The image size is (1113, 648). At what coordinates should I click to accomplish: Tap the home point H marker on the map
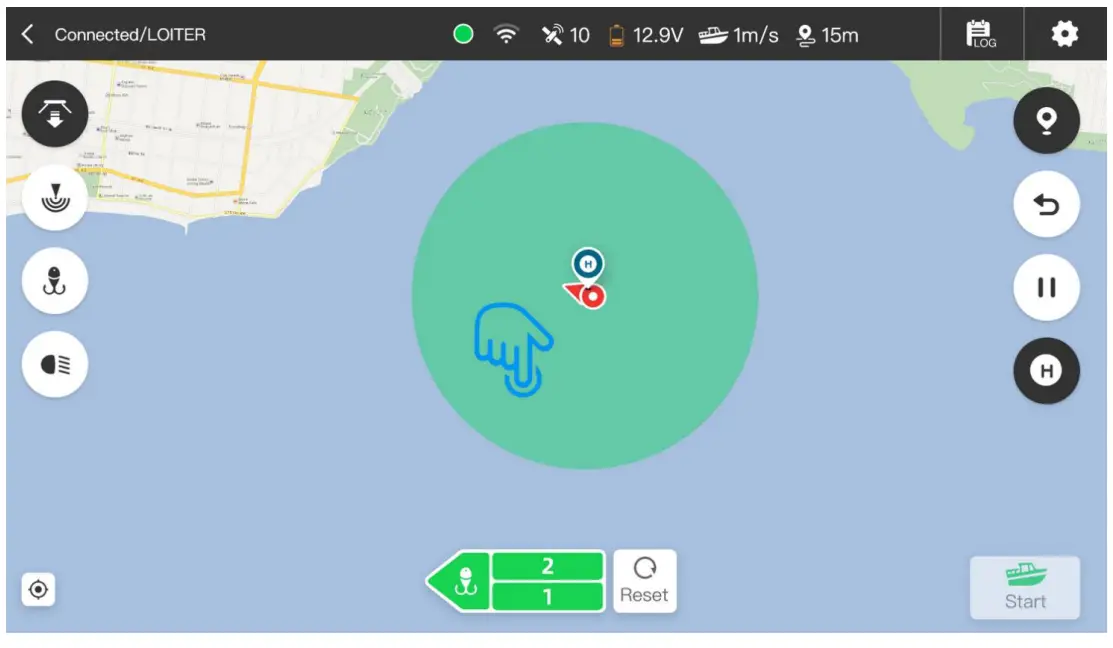coord(588,265)
